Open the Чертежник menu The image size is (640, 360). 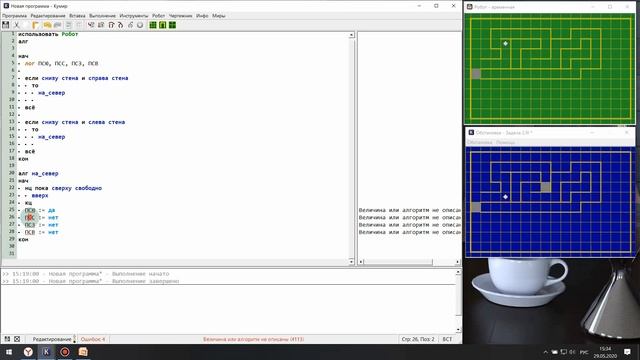point(180,16)
